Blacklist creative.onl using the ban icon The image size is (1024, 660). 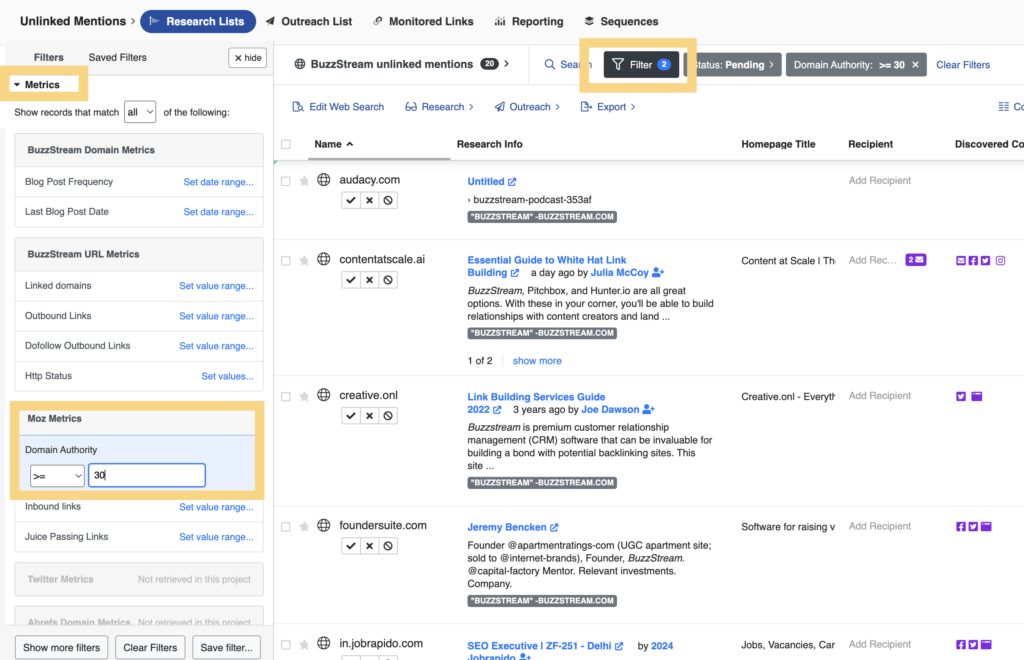pyautogui.click(x=389, y=415)
